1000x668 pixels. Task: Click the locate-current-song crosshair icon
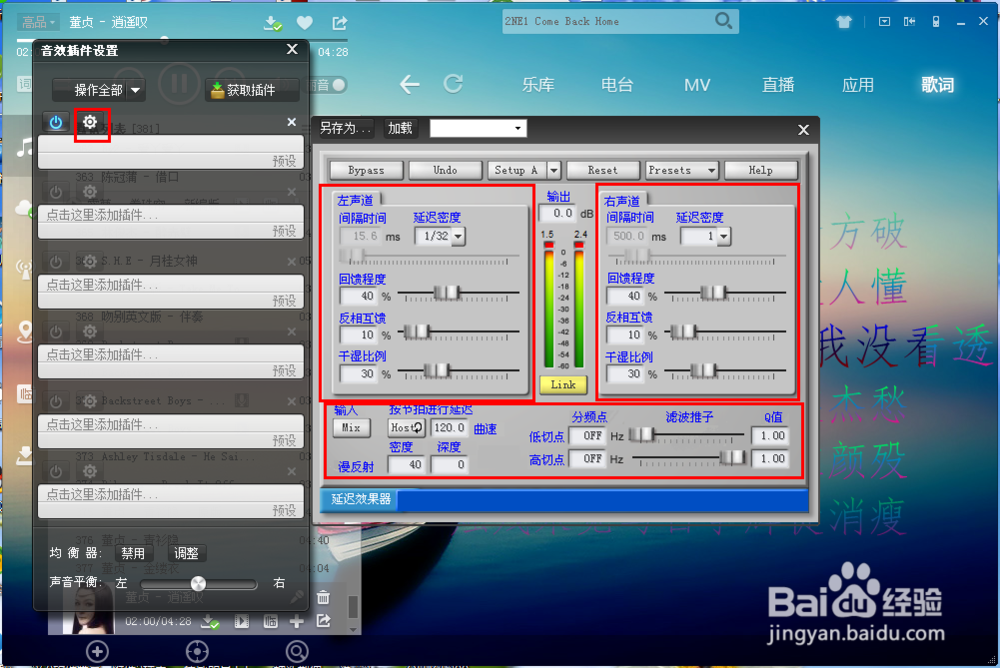pyautogui.click(x=197, y=651)
